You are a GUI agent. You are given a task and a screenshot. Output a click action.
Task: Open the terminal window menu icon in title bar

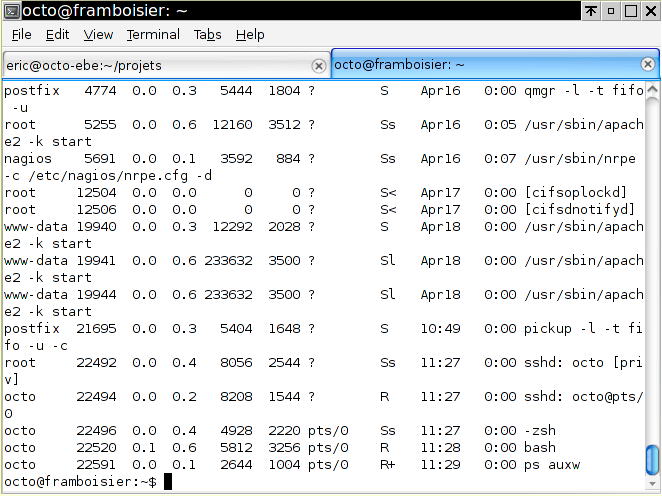pyautogui.click(x=10, y=11)
